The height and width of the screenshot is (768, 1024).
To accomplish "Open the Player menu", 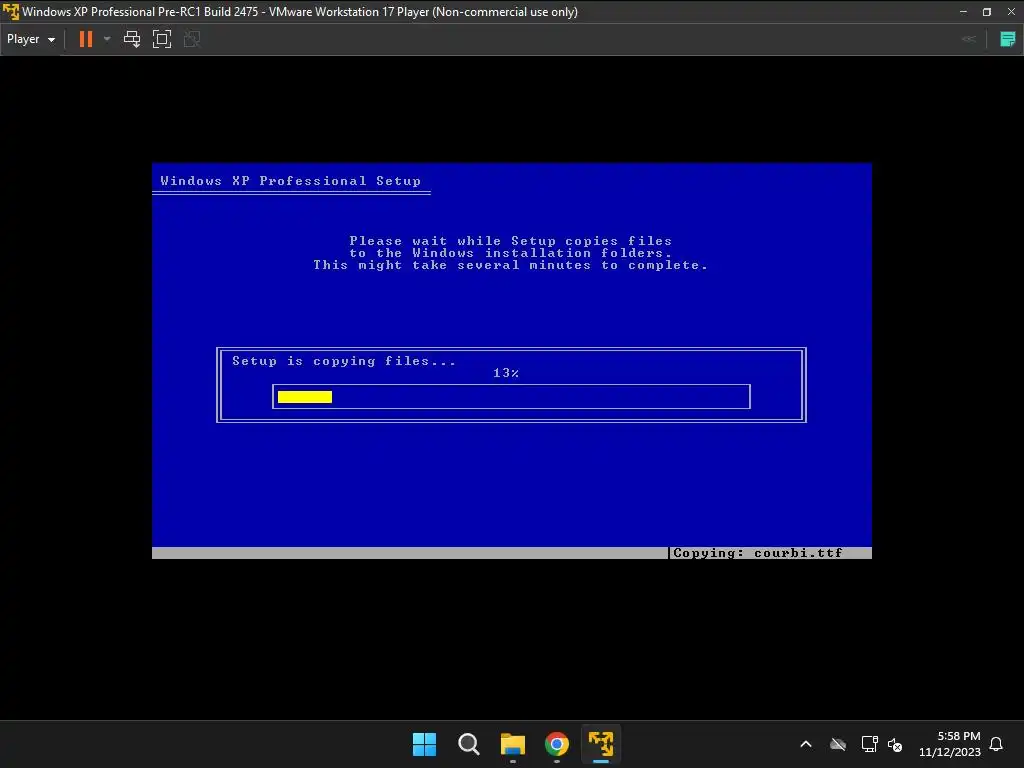I will (31, 39).
